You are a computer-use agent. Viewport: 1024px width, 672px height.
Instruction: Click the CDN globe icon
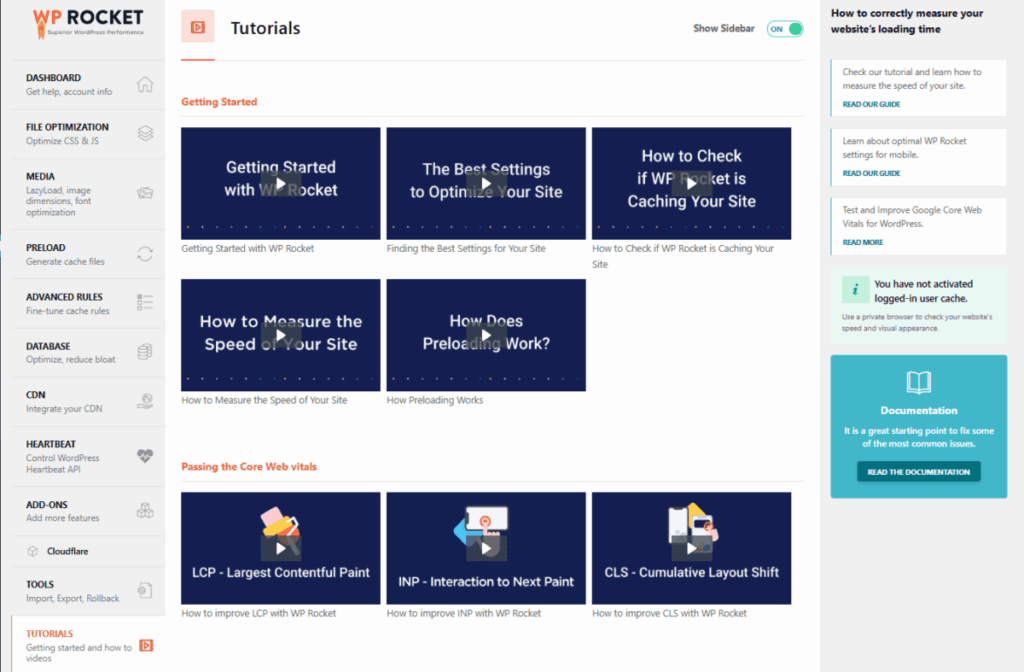click(145, 401)
